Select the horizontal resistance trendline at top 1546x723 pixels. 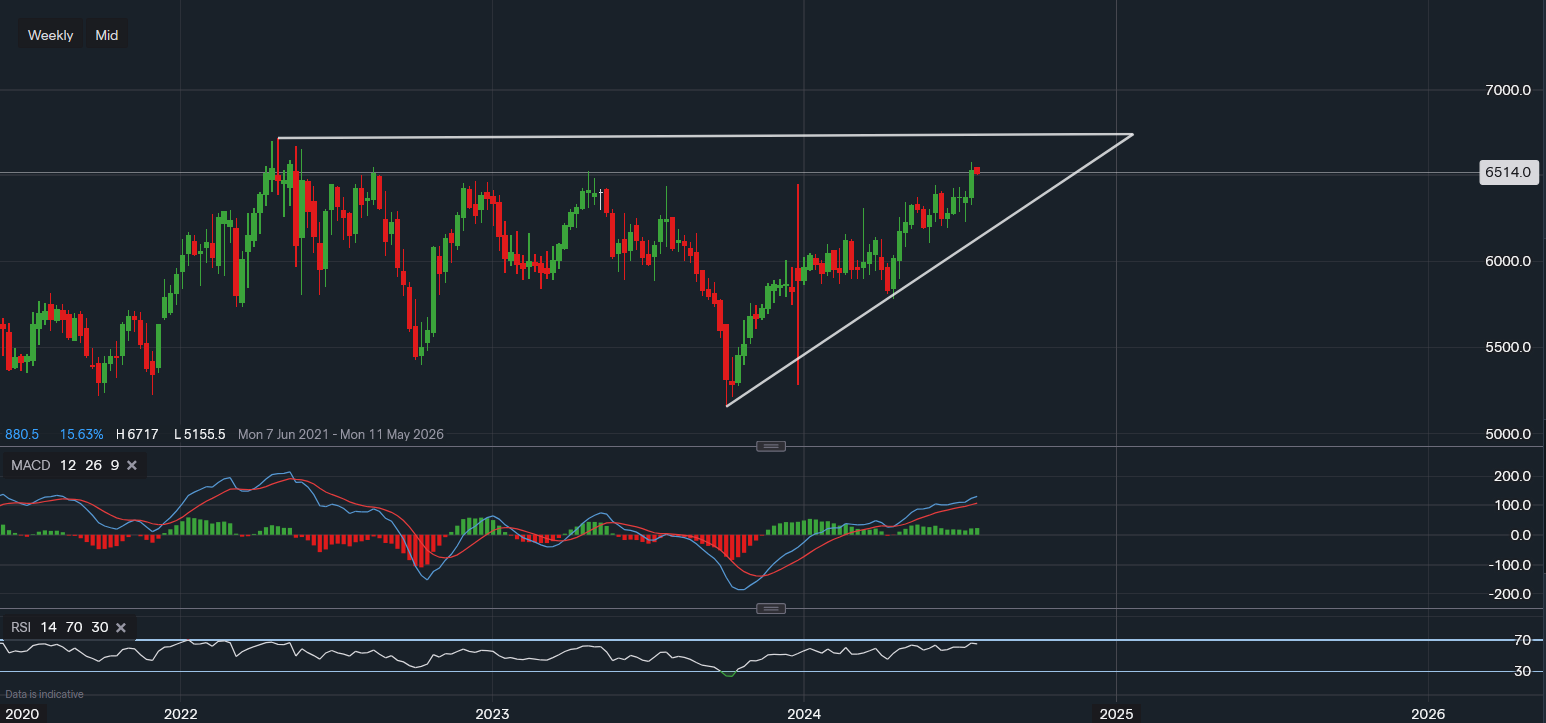pyautogui.click(x=700, y=136)
